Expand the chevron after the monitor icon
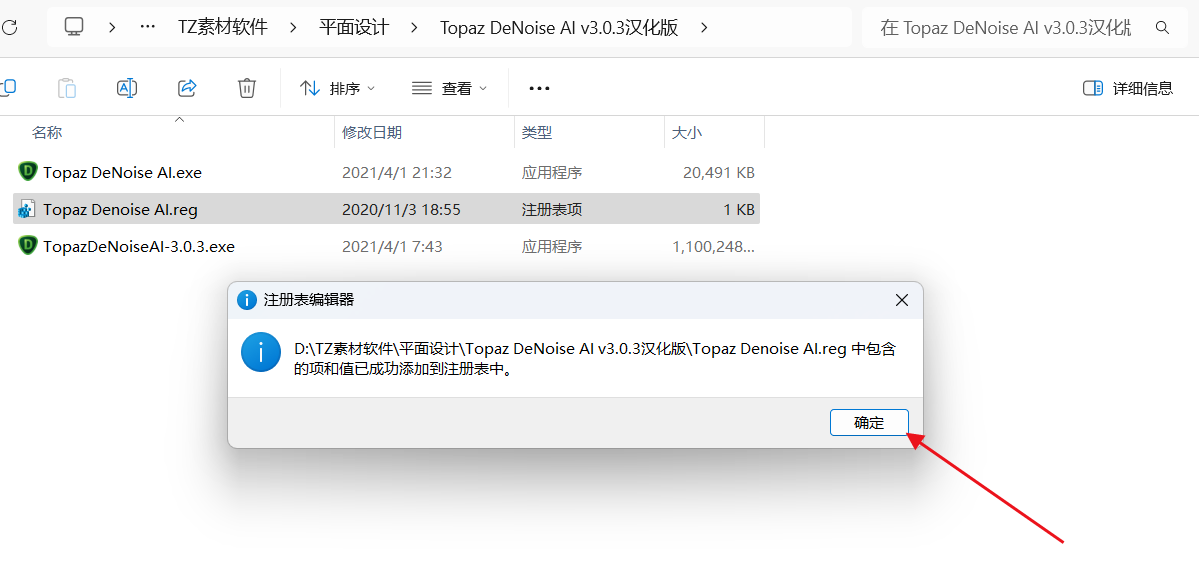The width and height of the screenshot is (1199, 581). (112, 28)
